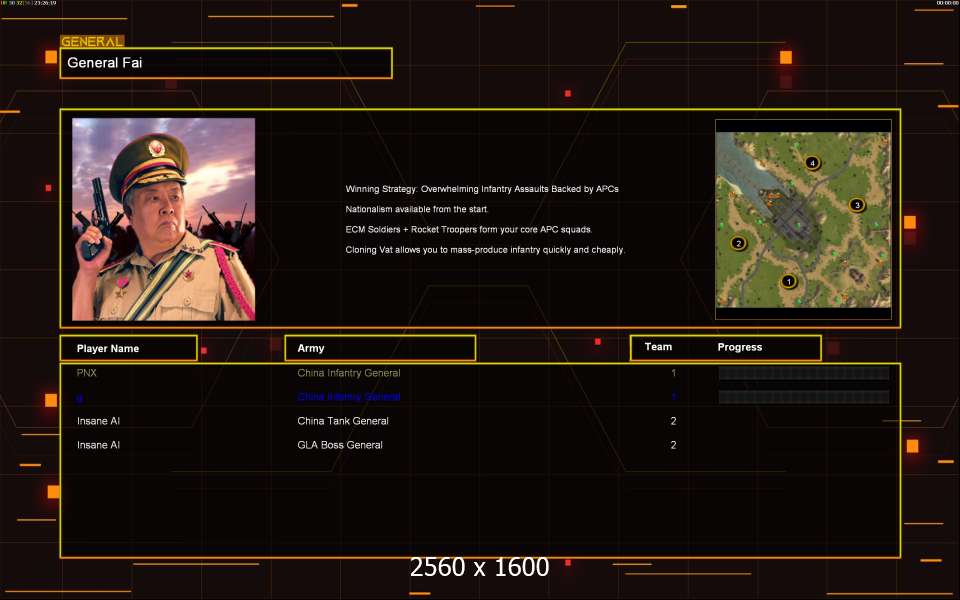Image resolution: width=960 pixels, height=600 pixels.
Task: Click the GENERAL label tag
Action: [x=92, y=42]
